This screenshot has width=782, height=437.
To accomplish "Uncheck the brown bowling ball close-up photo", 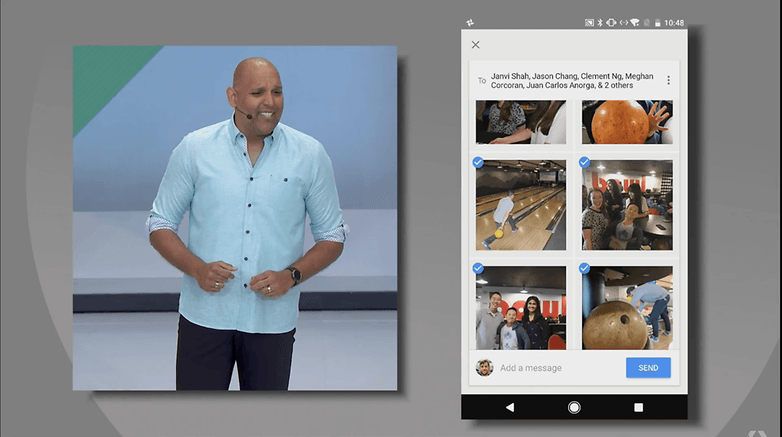I will point(585,268).
